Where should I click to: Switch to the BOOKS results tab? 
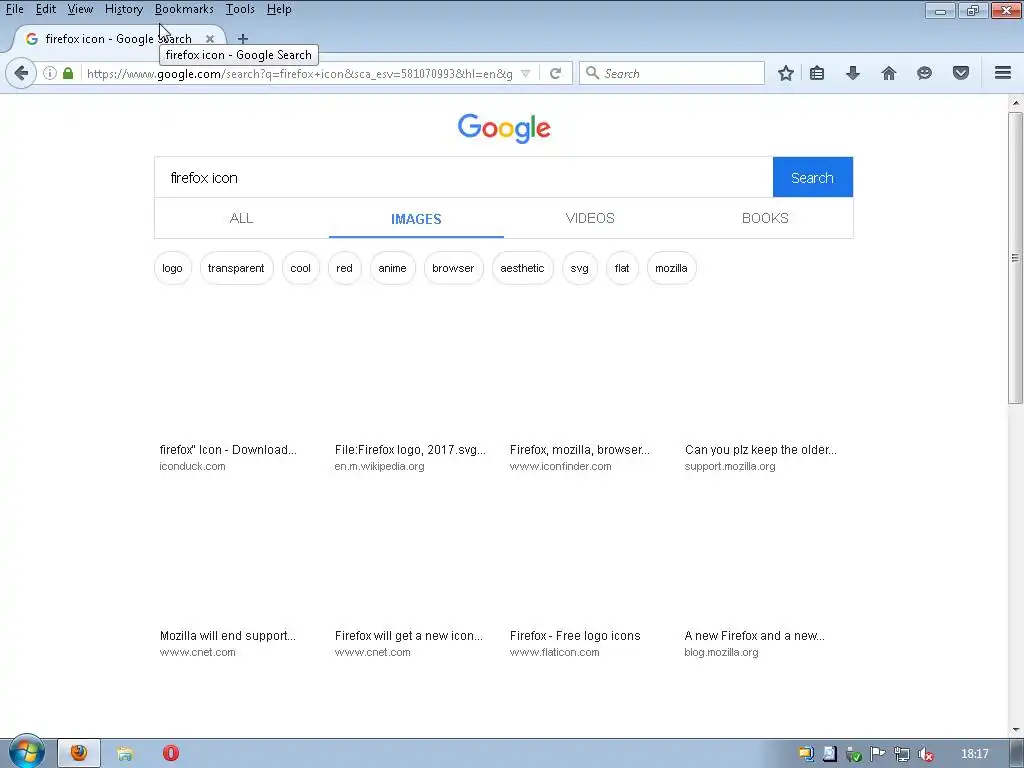click(x=765, y=218)
